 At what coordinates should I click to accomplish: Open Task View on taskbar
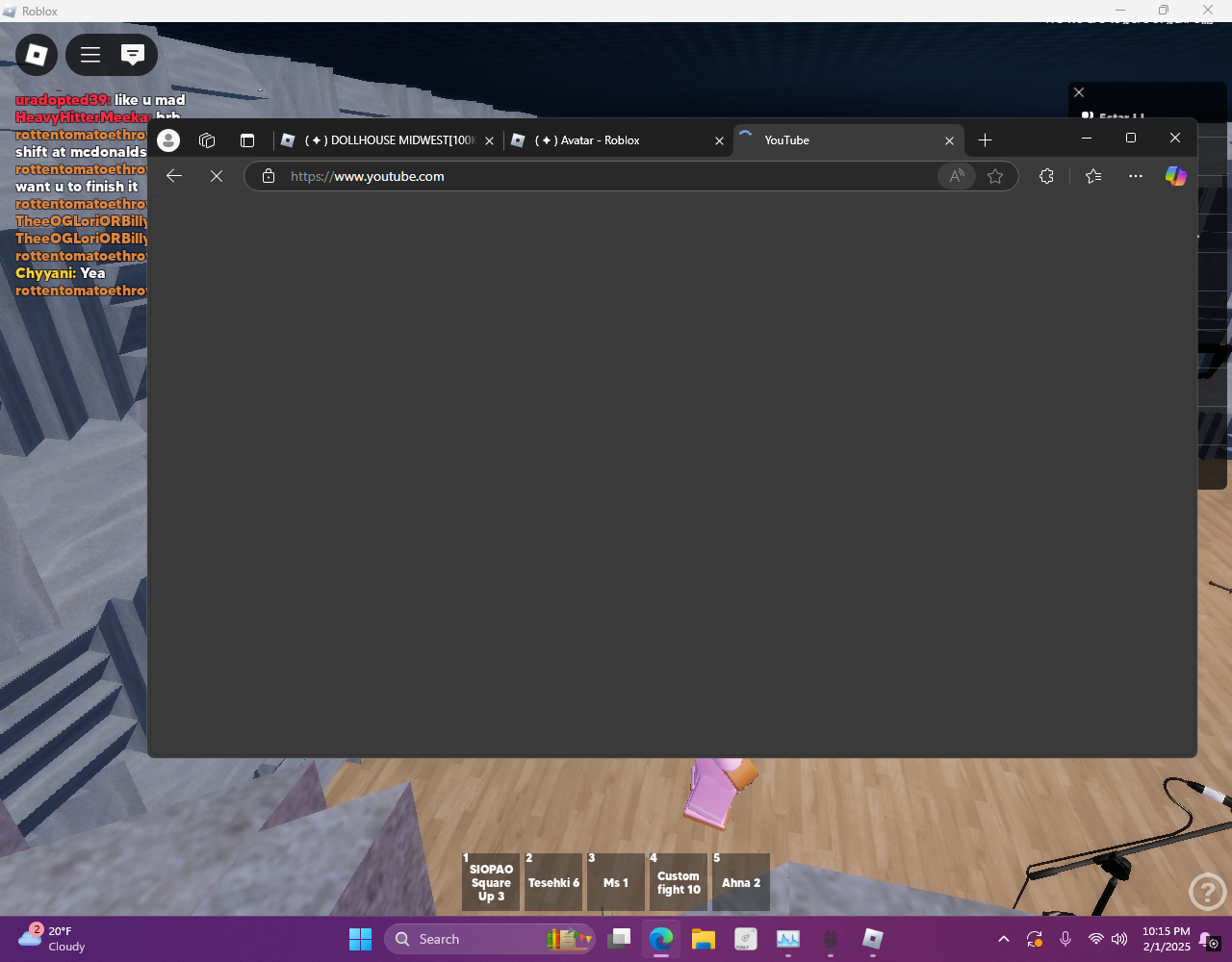click(x=619, y=939)
